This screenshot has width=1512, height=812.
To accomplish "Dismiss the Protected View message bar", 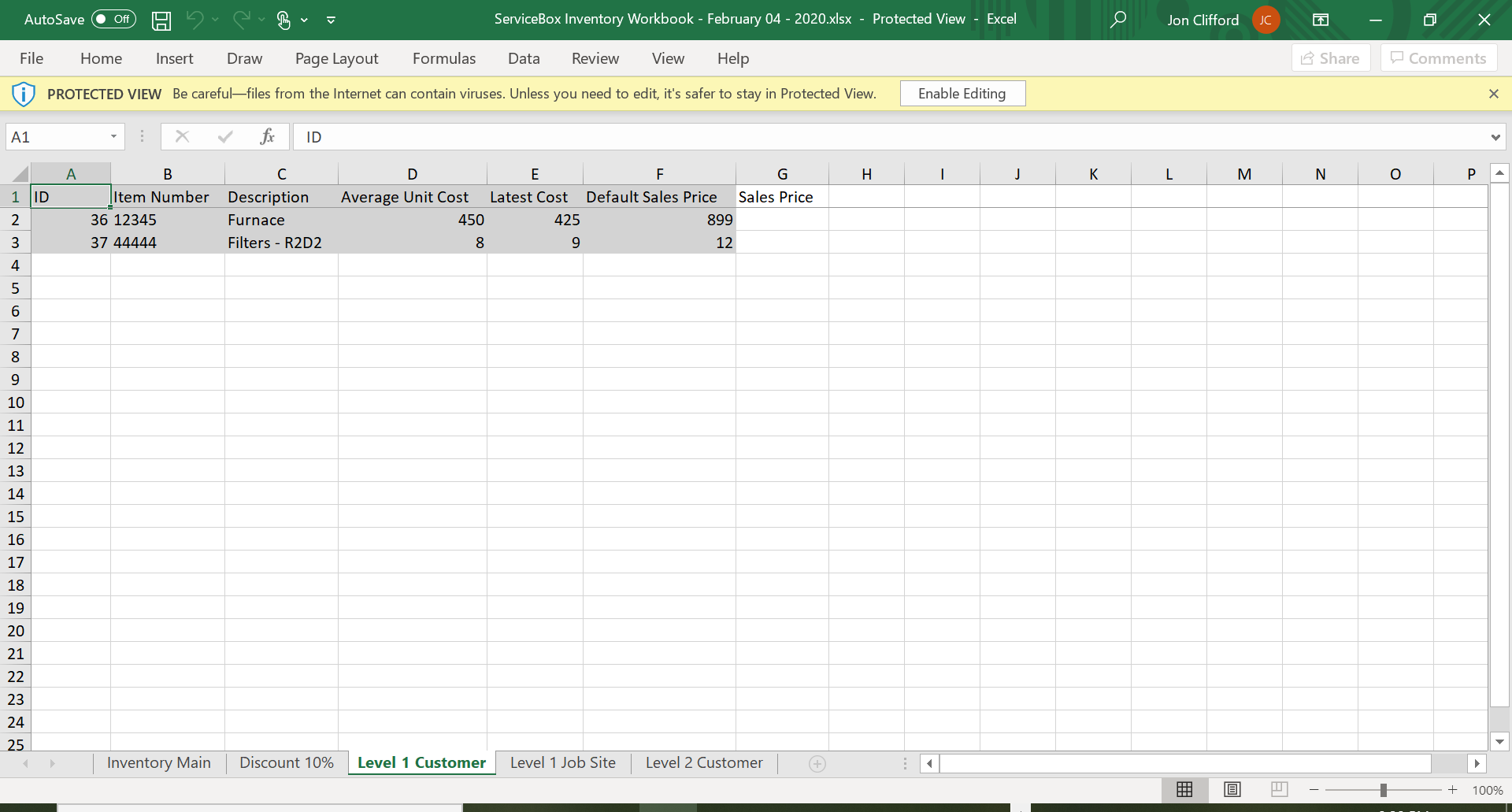I will pos(1493,94).
